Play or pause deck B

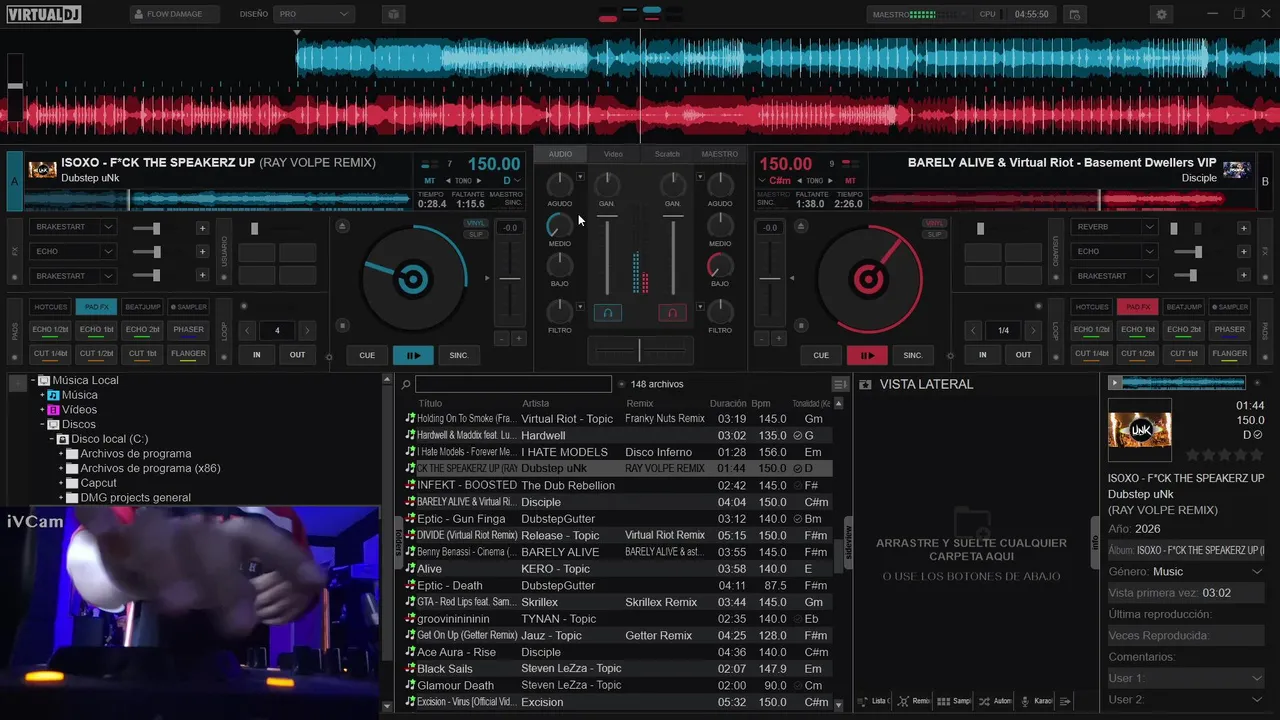867,355
